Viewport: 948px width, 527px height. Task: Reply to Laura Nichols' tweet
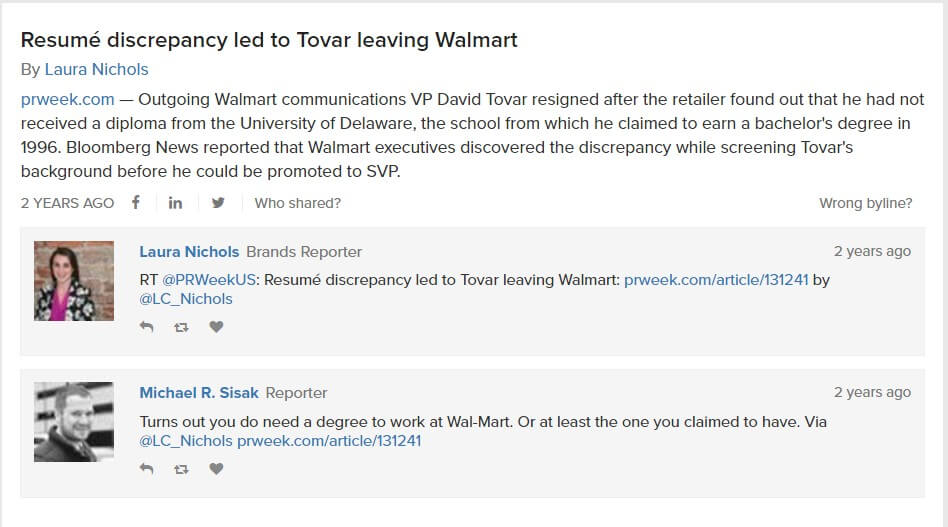pyautogui.click(x=147, y=327)
